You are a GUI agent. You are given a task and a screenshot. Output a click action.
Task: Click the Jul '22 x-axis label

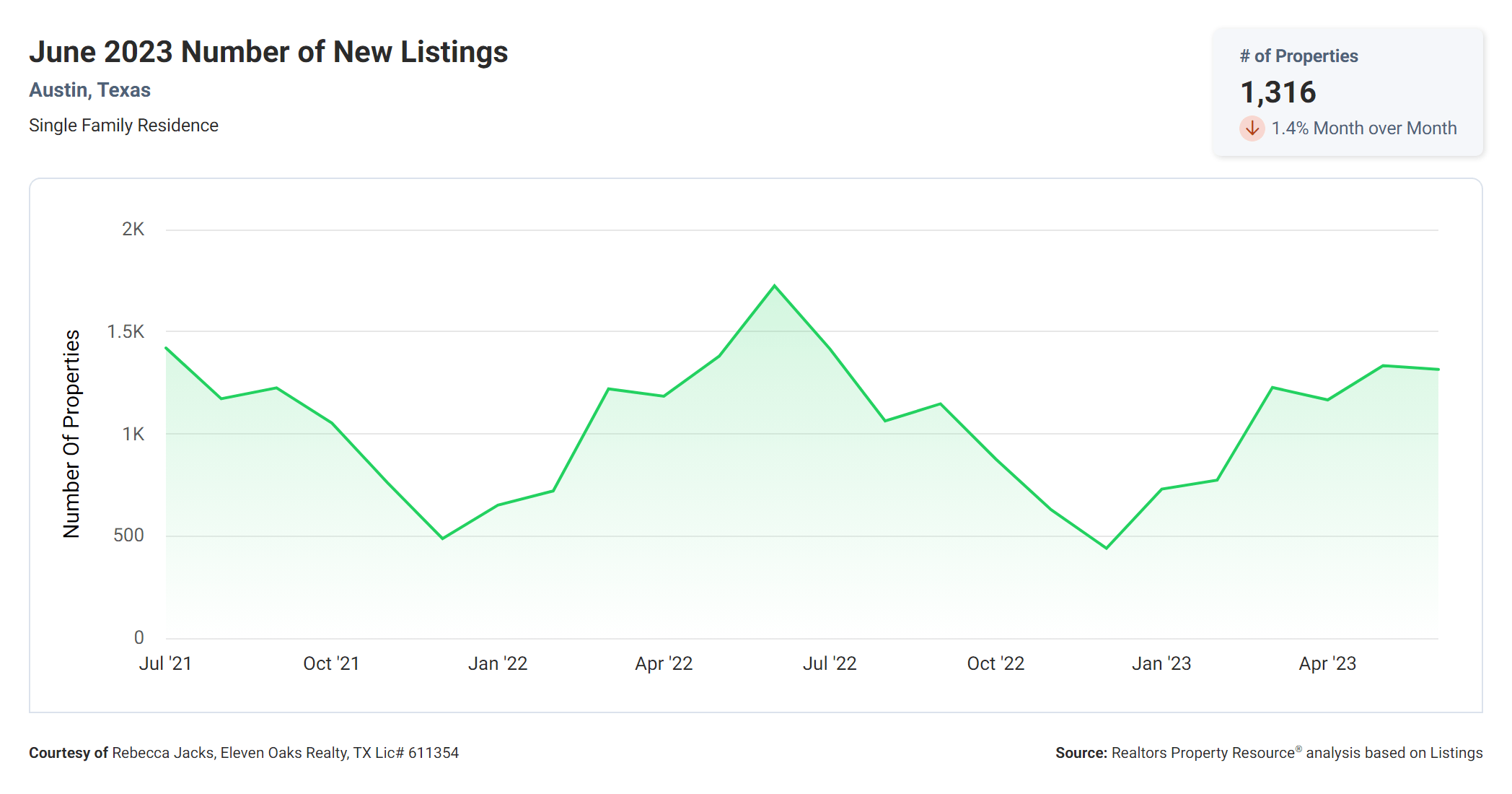point(830,663)
